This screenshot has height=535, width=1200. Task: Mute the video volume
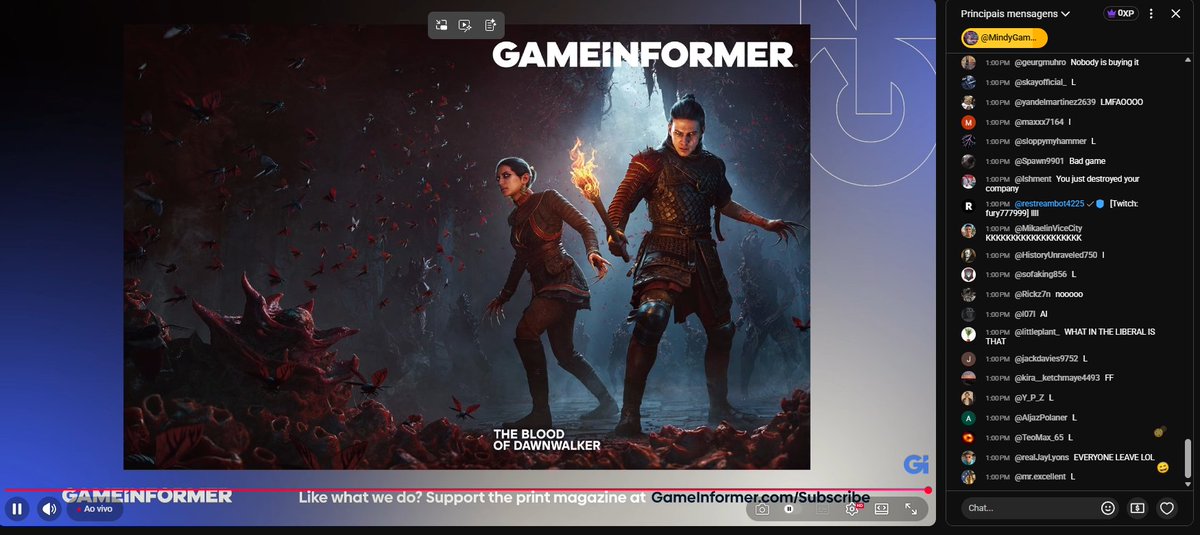49,509
